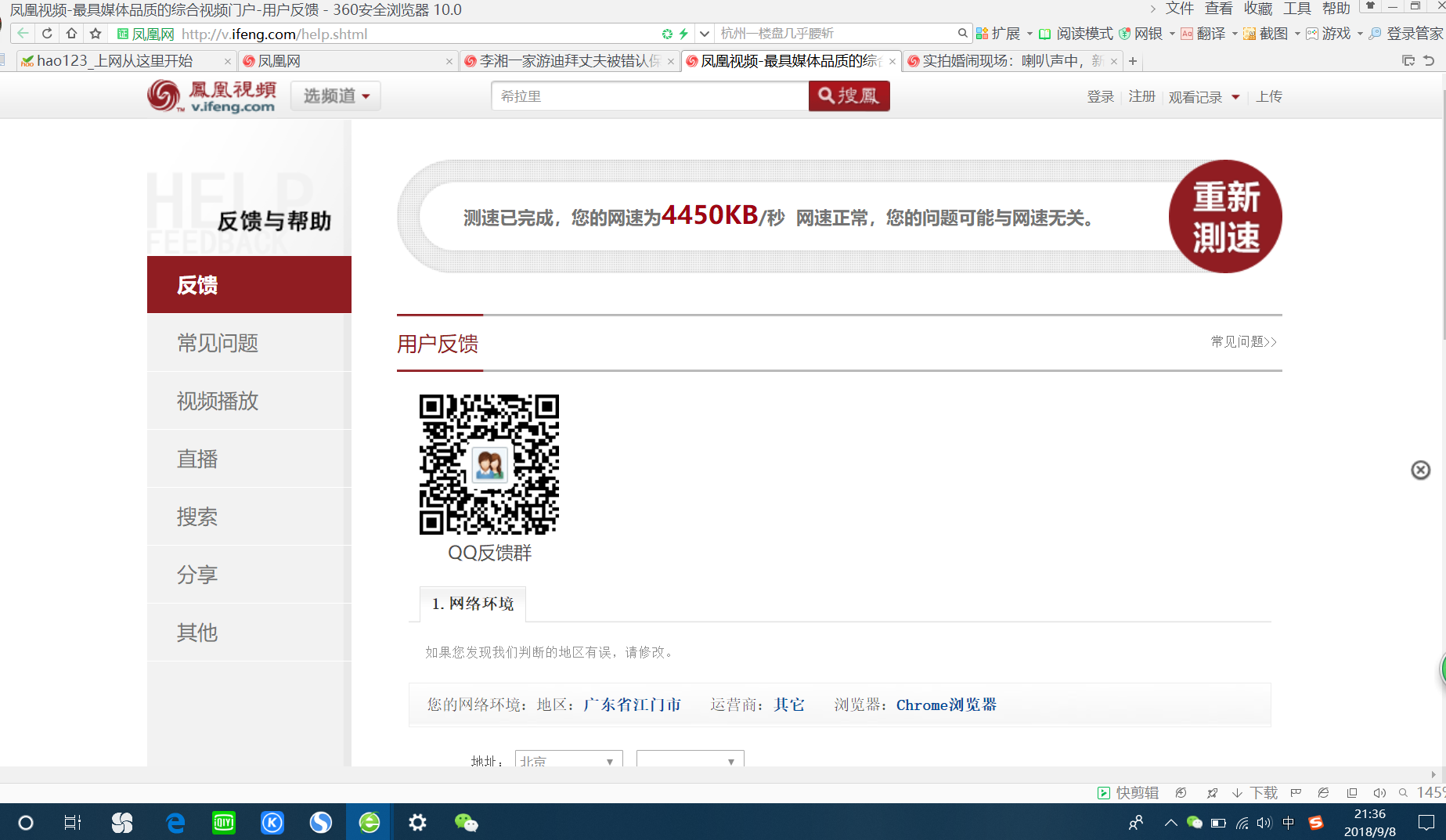The image size is (1446, 840).
Task: Open the 工具 menu
Action: click(1296, 9)
